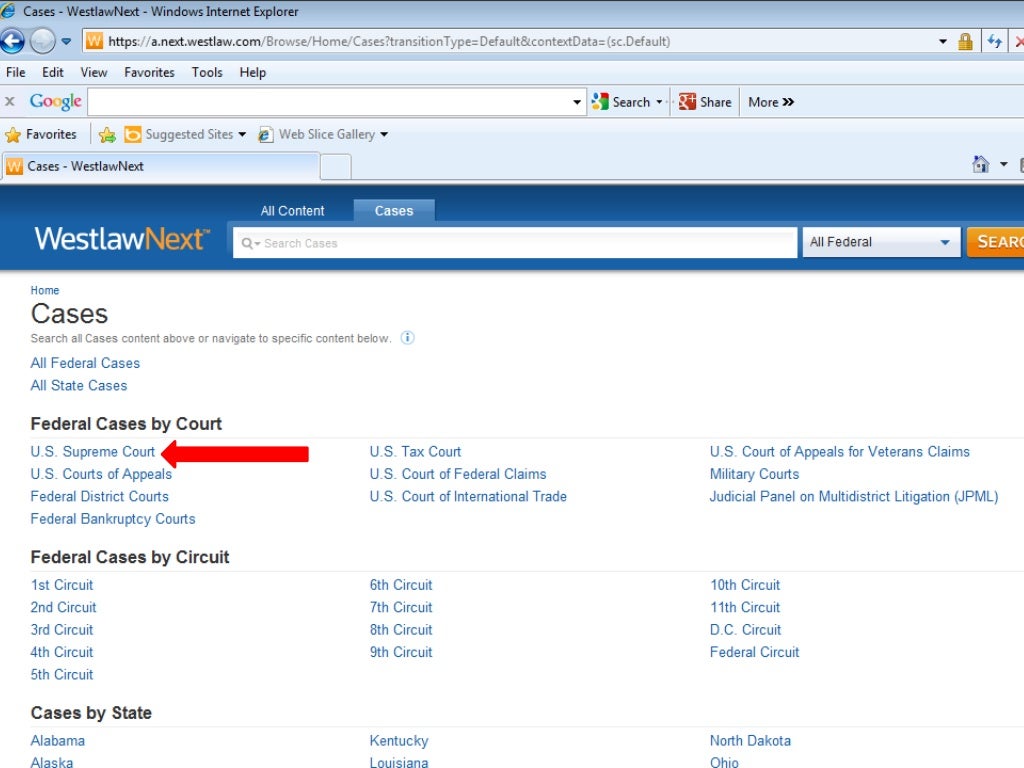
Task: Expand the More toolbar options
Action: point(771,102)
